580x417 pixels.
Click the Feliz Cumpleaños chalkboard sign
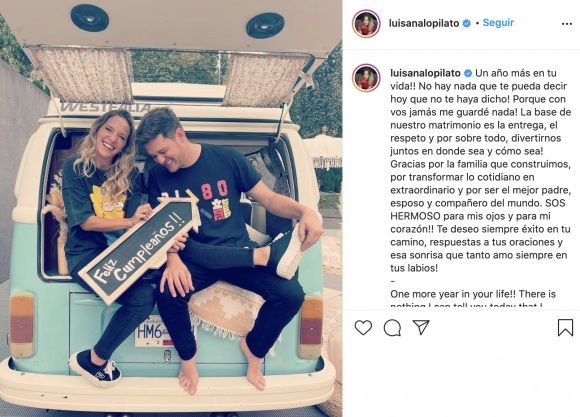140,246
